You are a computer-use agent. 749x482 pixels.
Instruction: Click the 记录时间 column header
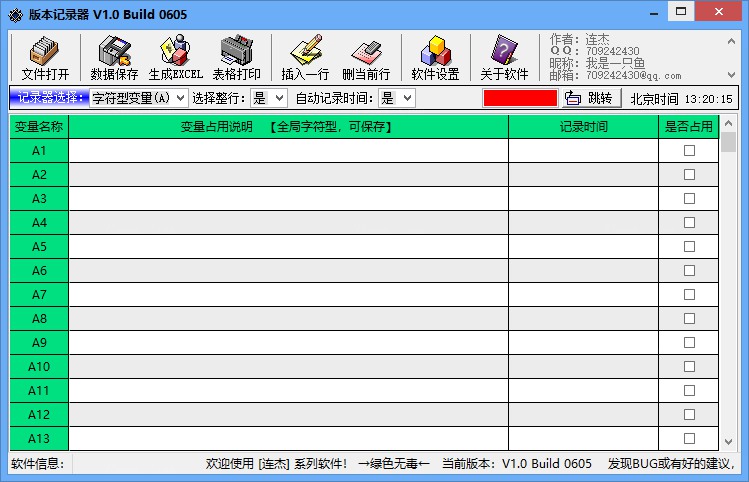pos(583,127)
